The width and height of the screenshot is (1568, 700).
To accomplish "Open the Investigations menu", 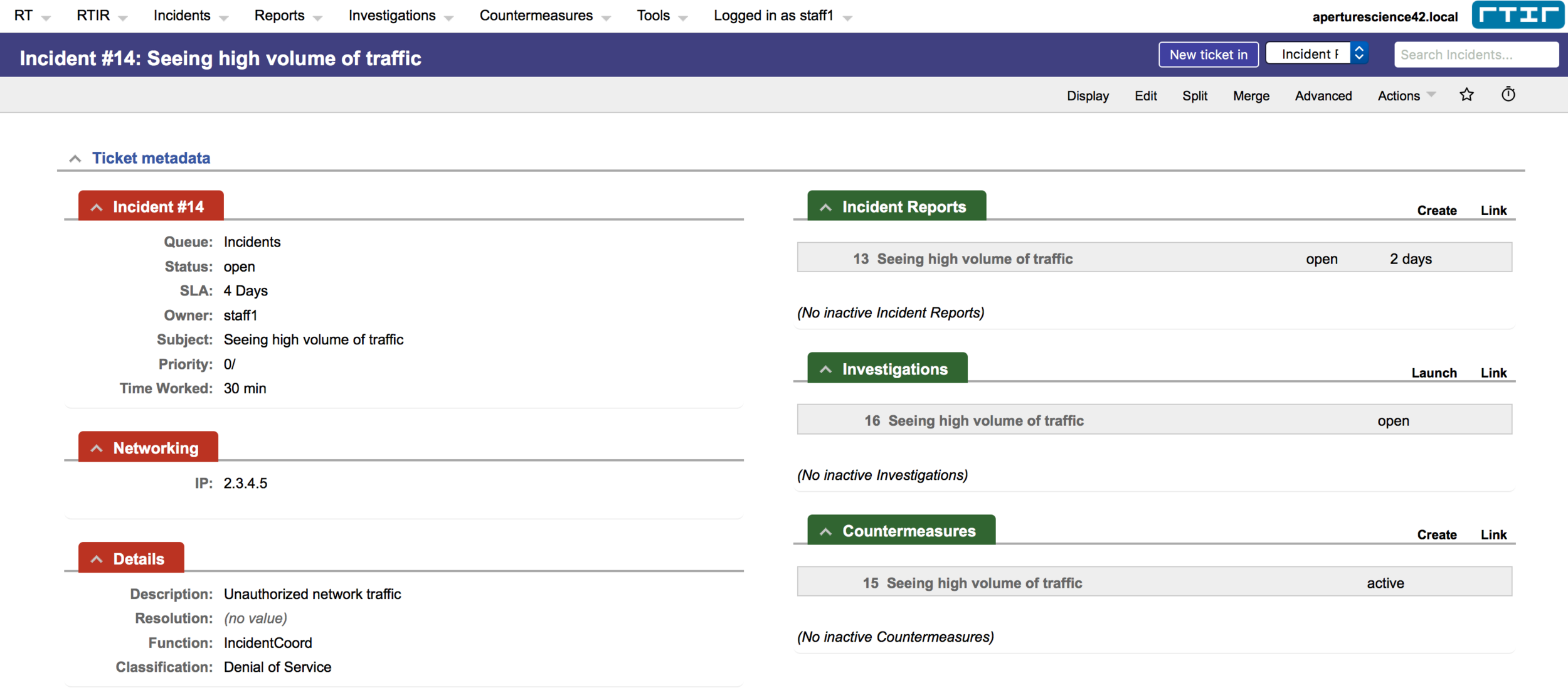I will 392,15.
